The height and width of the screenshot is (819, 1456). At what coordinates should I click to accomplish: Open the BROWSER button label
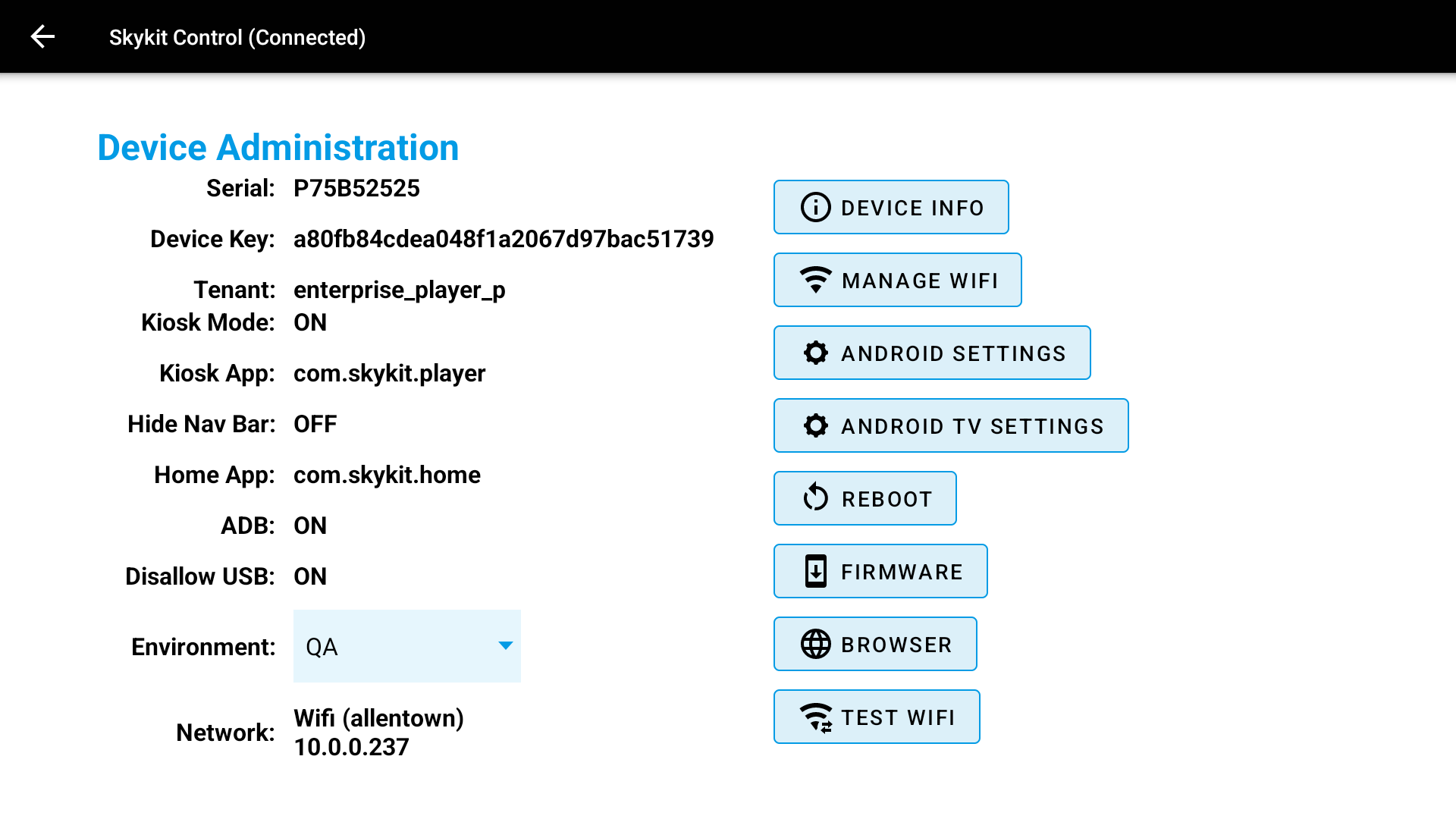pos(896,645)
